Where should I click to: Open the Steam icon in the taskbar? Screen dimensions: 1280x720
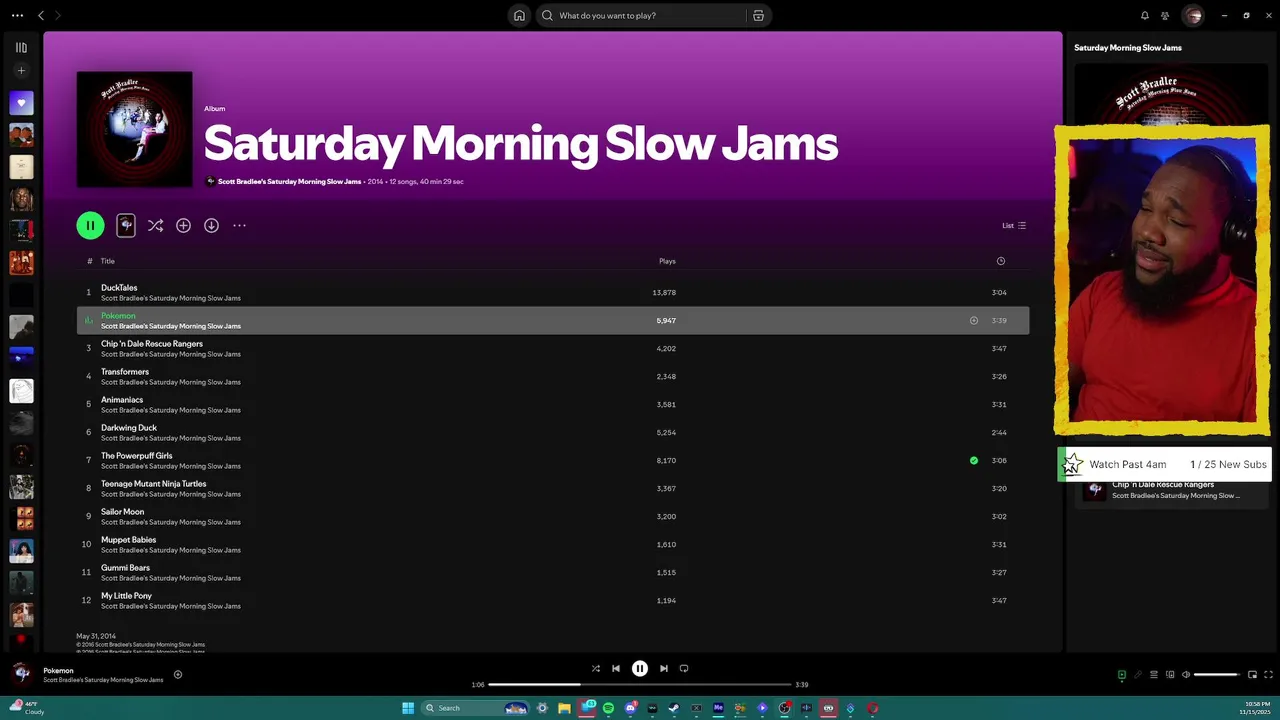pos(674,708)
